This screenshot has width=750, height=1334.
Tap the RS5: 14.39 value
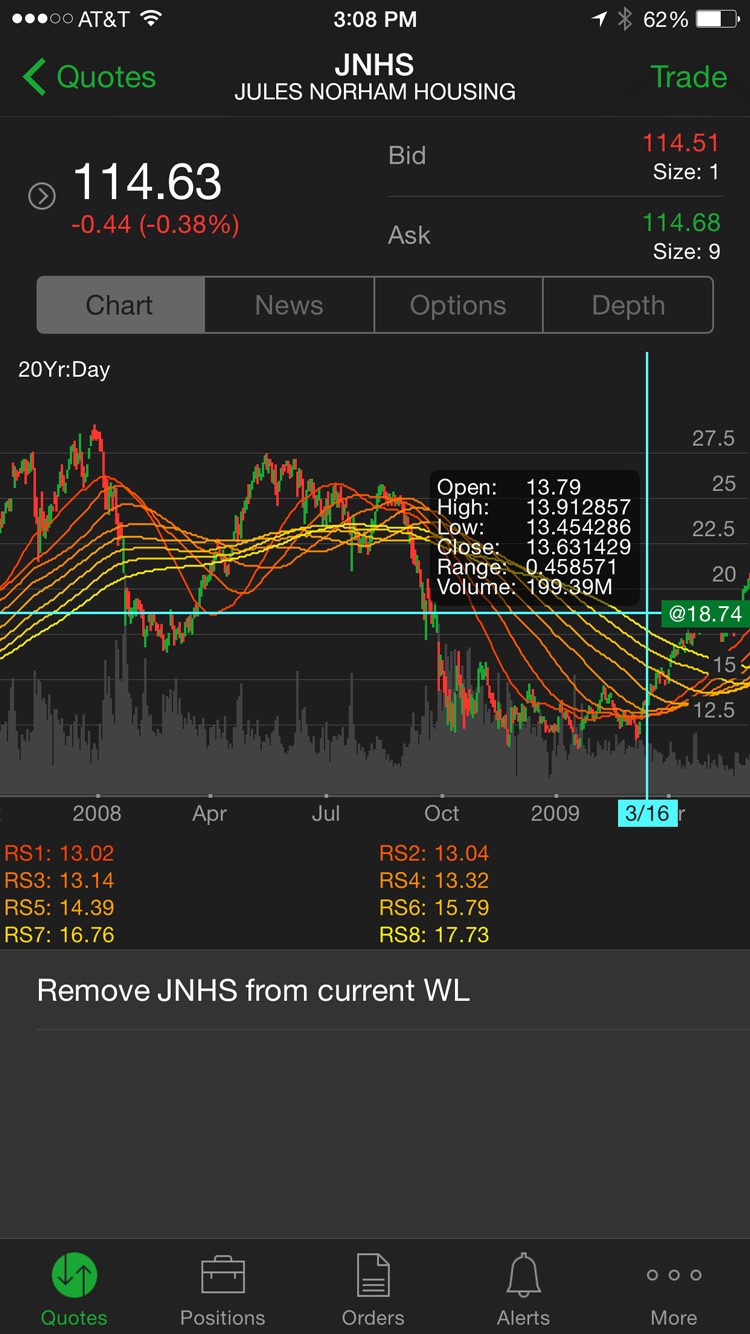59,908
